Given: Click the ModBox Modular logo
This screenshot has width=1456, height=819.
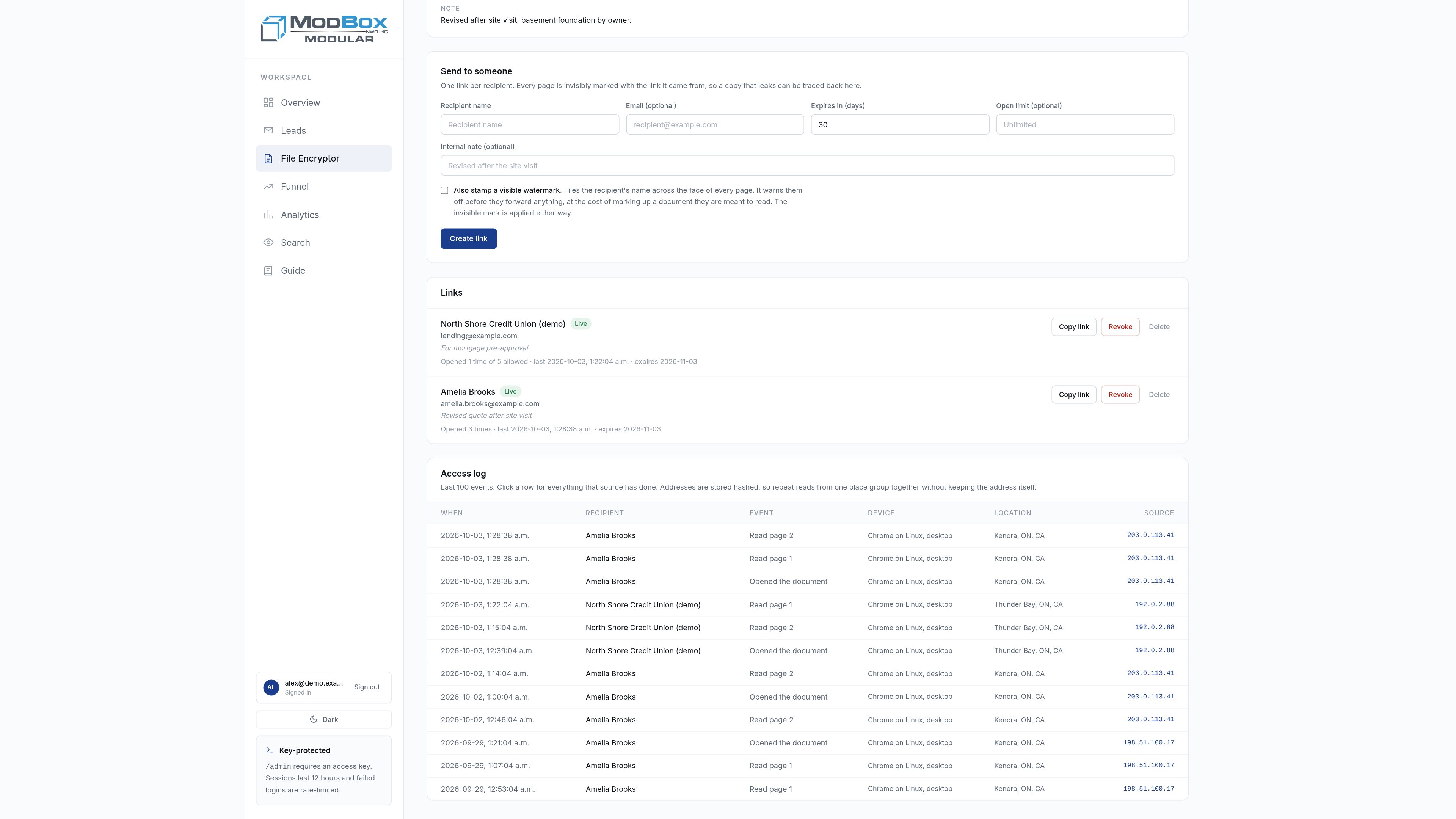Looking at the screenshot, I should pos(324,28).
